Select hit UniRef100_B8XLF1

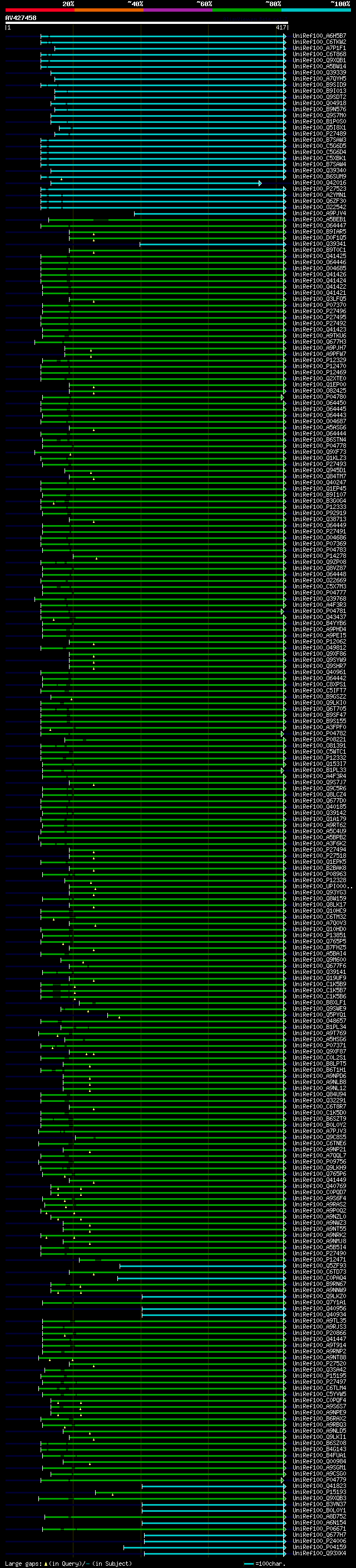tap(319, 1002)
